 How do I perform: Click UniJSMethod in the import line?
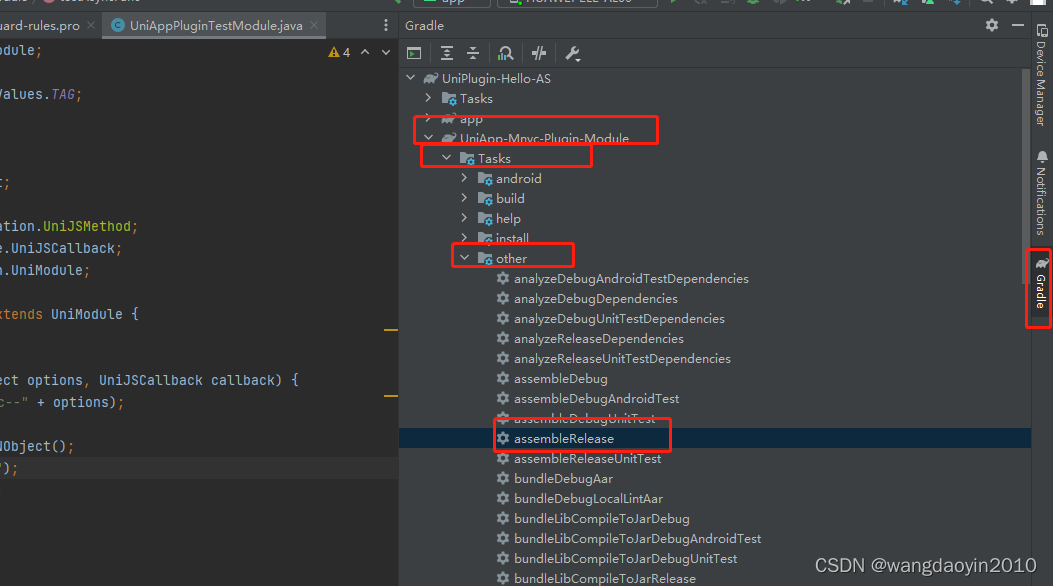(x=87, y=226)
